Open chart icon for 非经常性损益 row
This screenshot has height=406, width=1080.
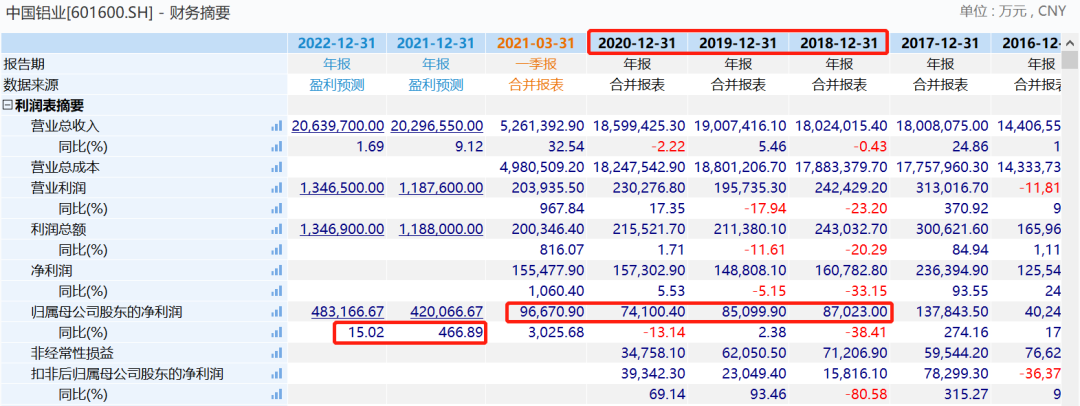point(277,354)
